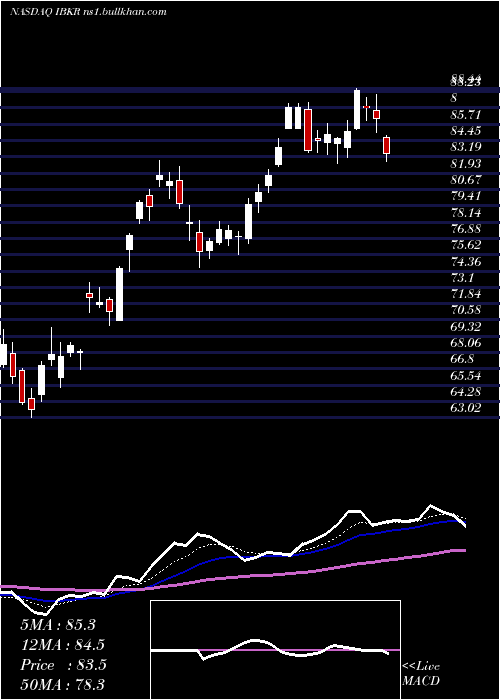Click the 5MA : 85.3 readout
The height and width of the screenshot is (700, 500).
58,625
